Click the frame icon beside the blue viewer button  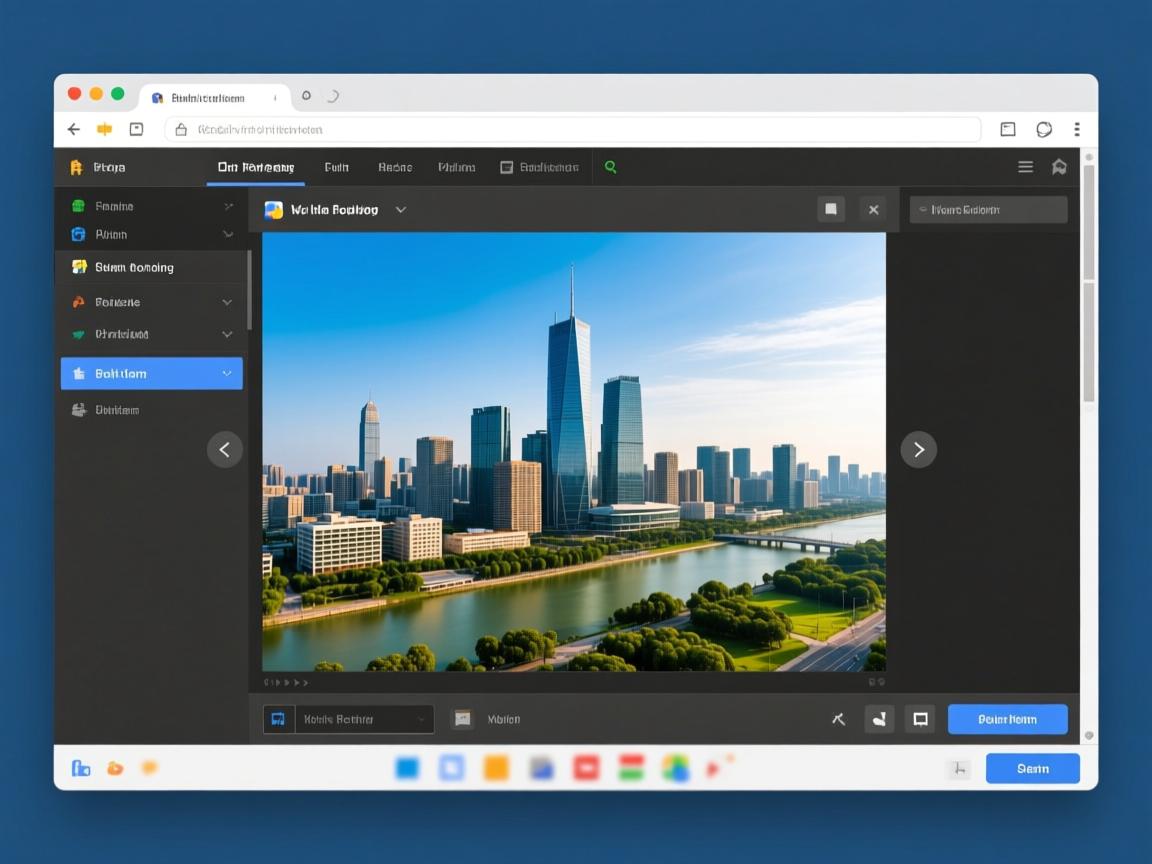click(920, 719)
